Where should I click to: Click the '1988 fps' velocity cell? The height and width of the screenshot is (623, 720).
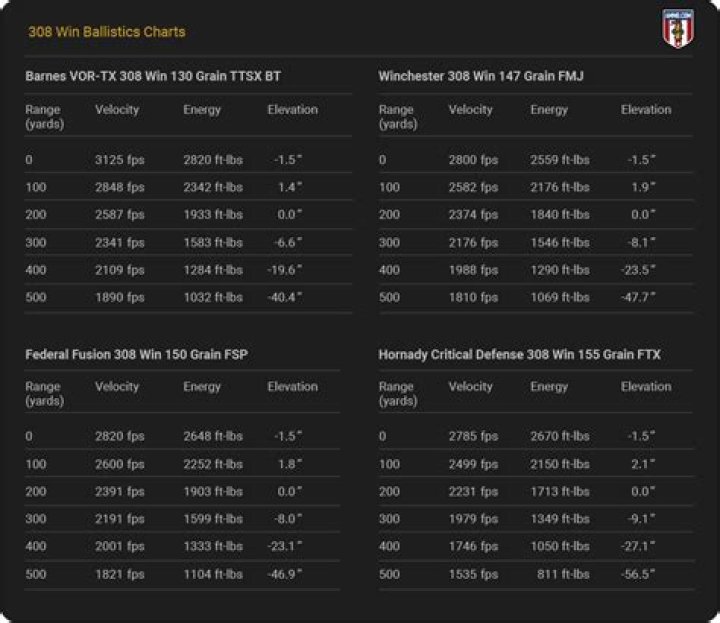(473, 270)
